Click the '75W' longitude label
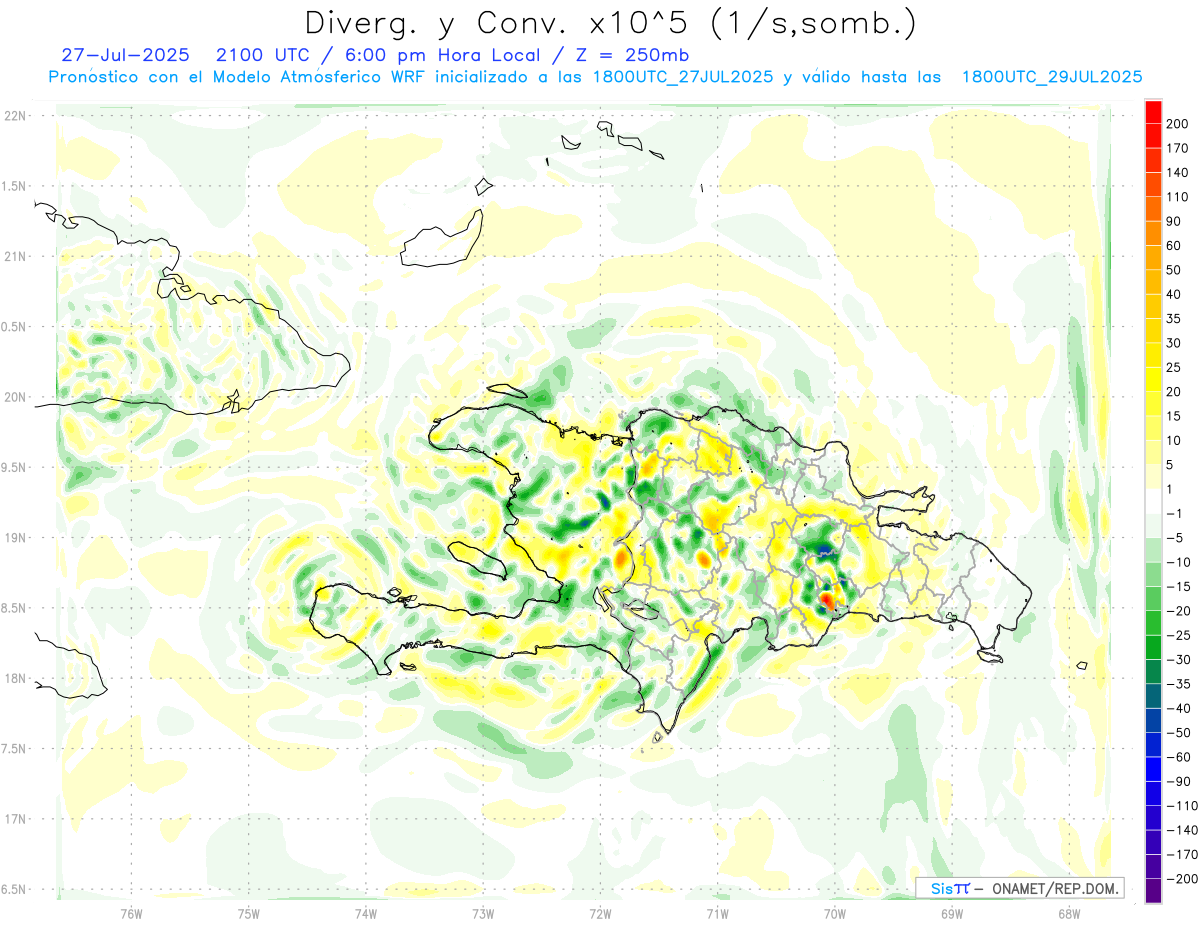Image resolution: width=1200 pixels, height=927 pixels. coord(248,913)
